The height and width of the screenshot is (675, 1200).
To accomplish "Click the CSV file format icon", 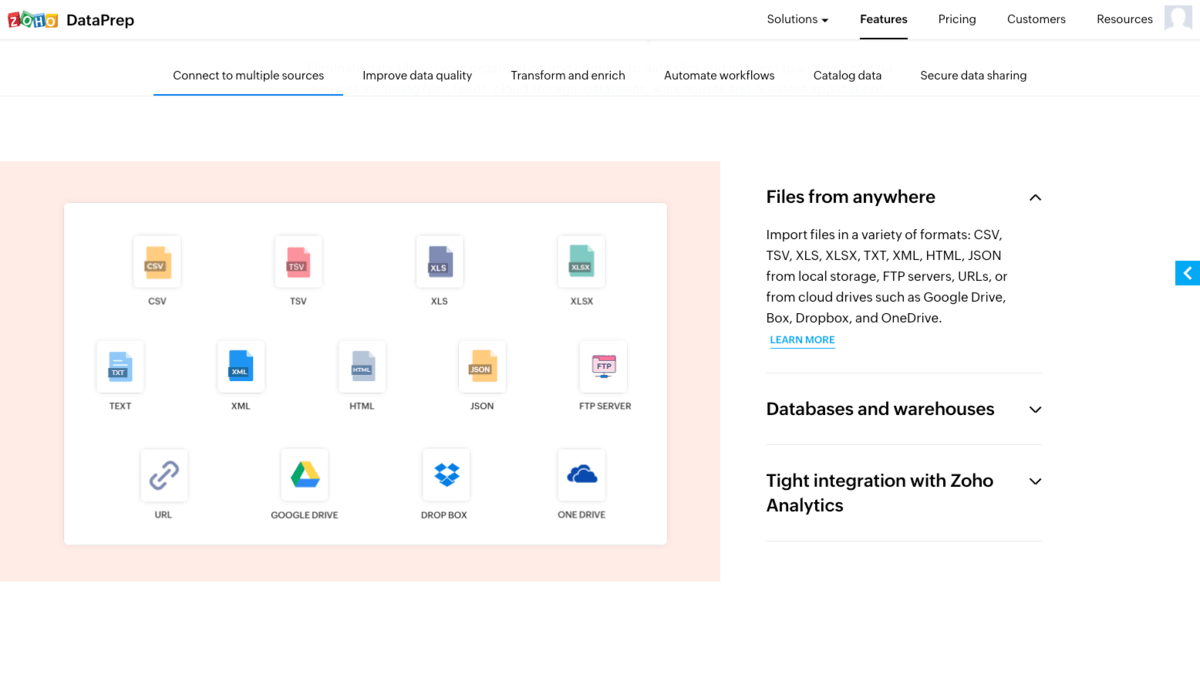I will coord(157,262).
